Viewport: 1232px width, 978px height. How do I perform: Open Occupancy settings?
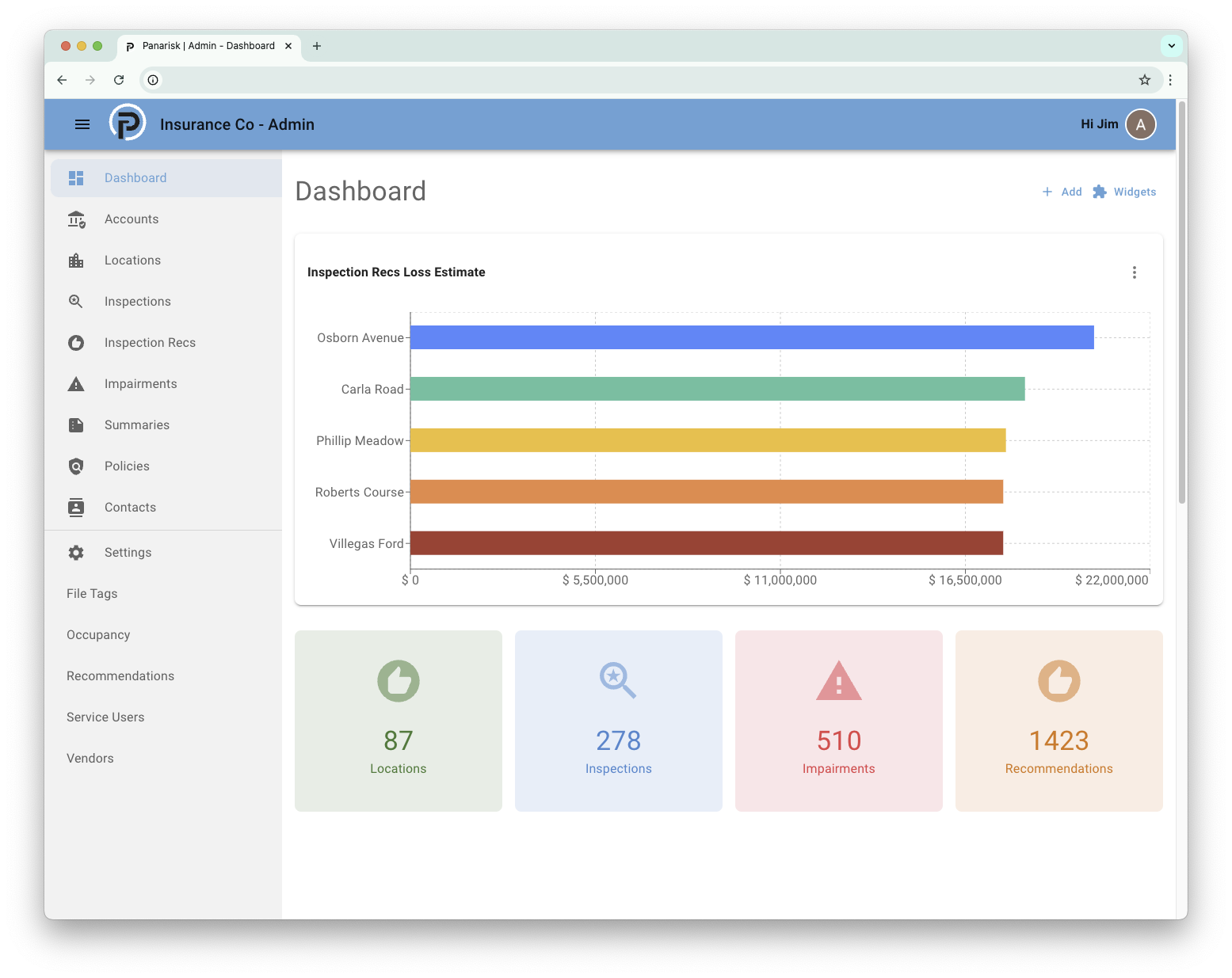click(x=166, y=635)
